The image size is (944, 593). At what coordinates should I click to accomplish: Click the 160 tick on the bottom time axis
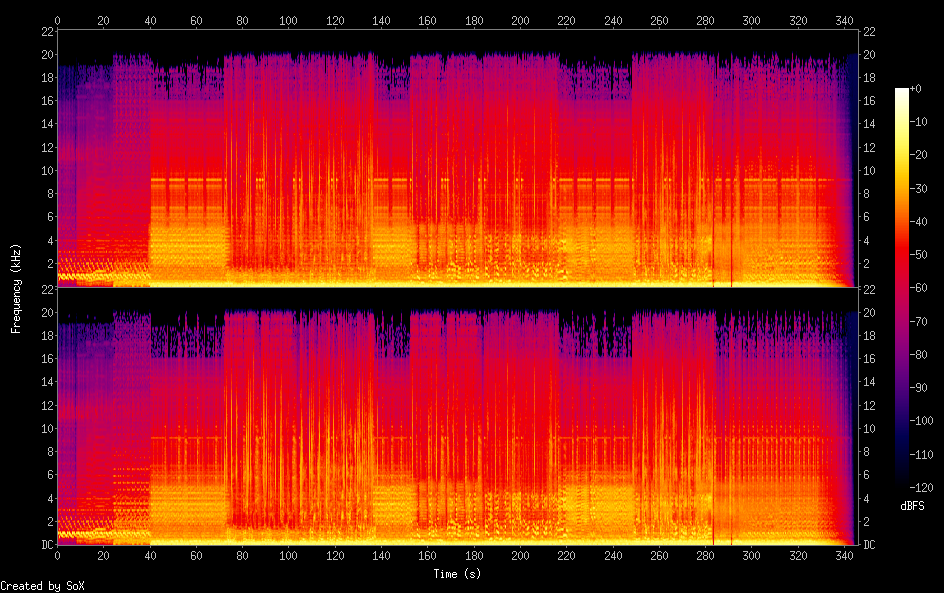tap(427, 555)
